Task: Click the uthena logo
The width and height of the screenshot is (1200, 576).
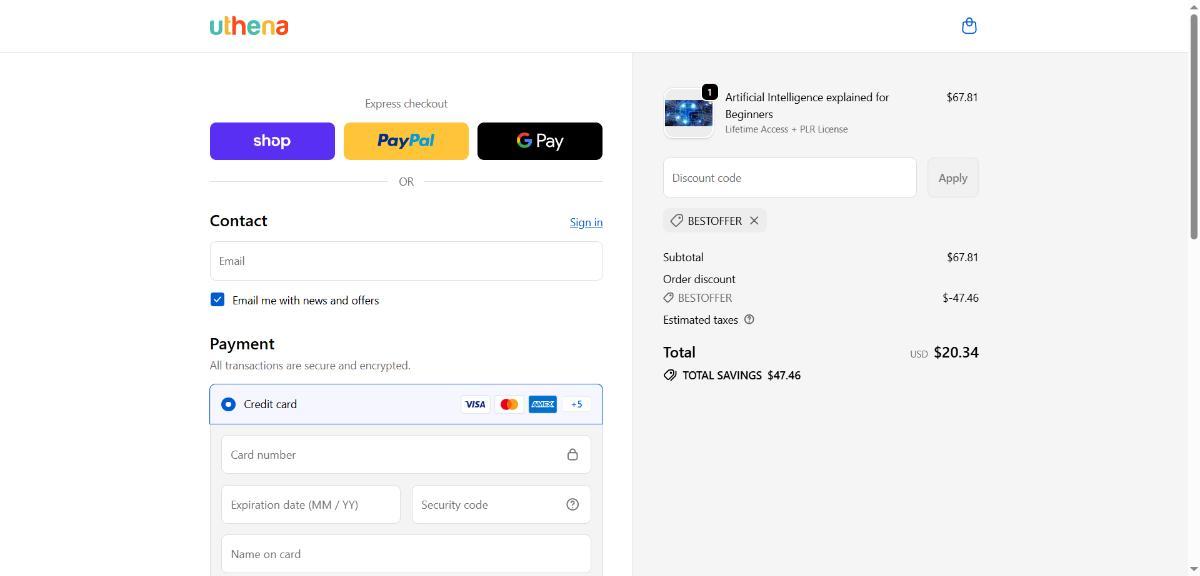Action: (x=249, y=26)
